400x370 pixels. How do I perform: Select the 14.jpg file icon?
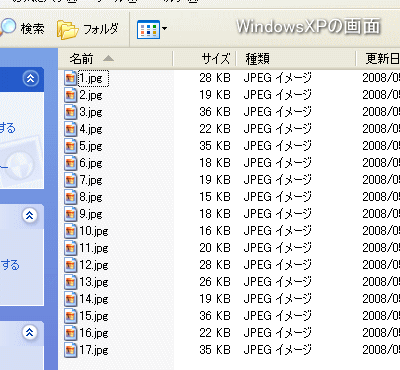[x=70, y=299]
